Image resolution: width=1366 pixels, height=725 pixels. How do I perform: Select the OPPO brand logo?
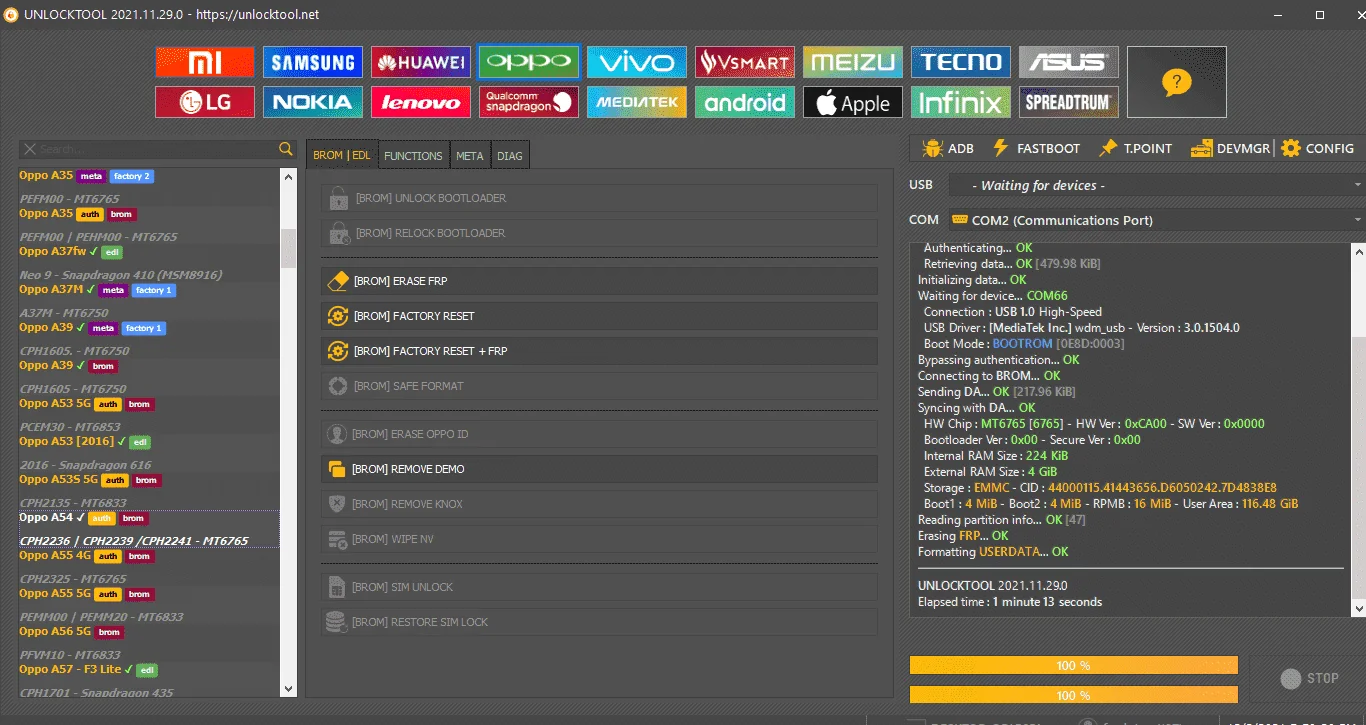point(529,62)
